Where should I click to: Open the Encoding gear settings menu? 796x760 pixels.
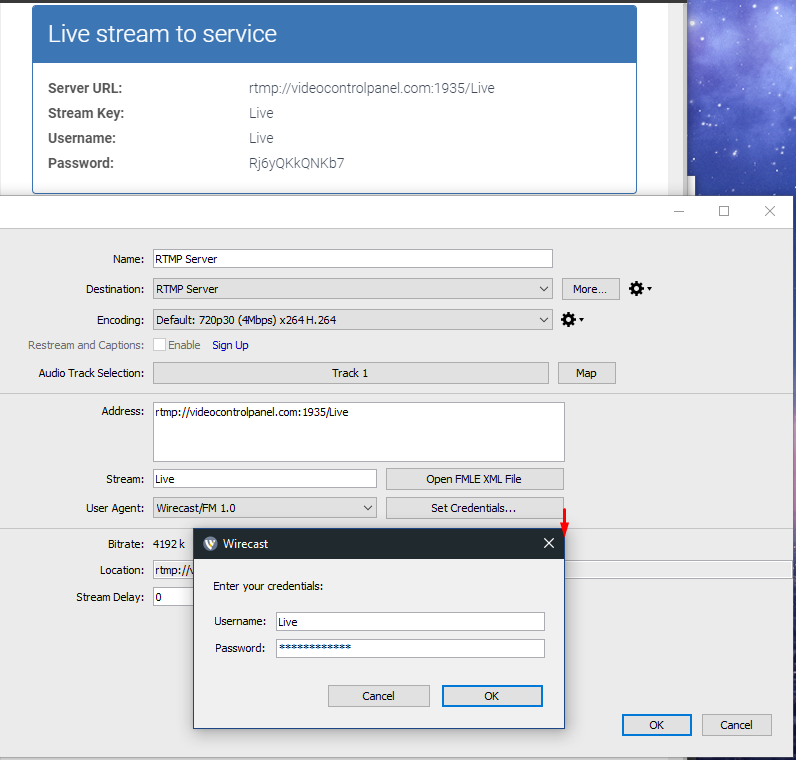tap(572, 320)
